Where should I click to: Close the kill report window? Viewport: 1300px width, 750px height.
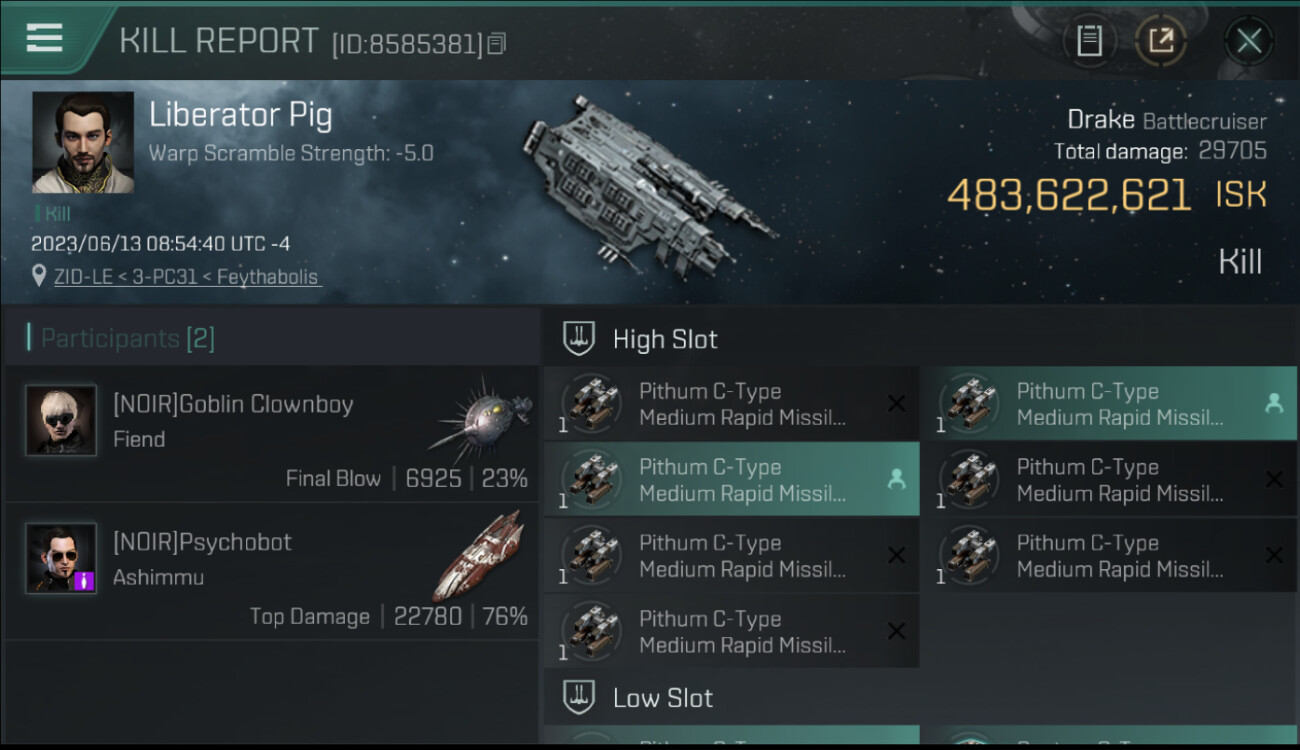coord(1248,41)
